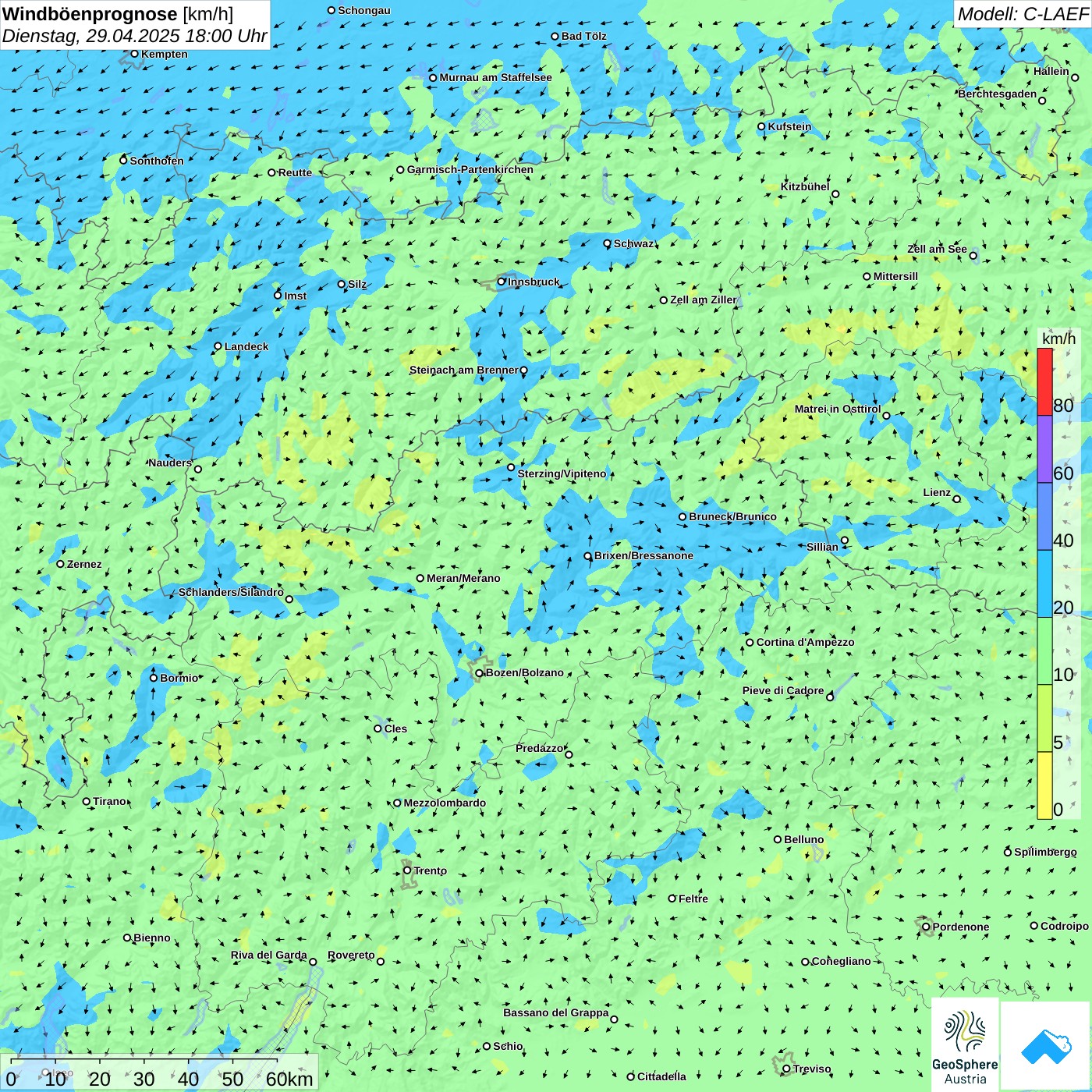Click the Hallein marker circle
The height and width of the screenshot is (1092, 1092).
(x=1074, y=78)
